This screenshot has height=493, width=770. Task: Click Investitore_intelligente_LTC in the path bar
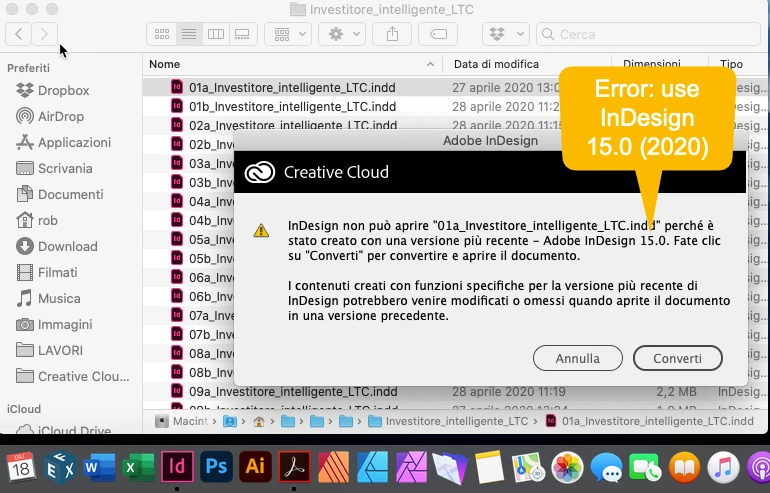(448, 421)
